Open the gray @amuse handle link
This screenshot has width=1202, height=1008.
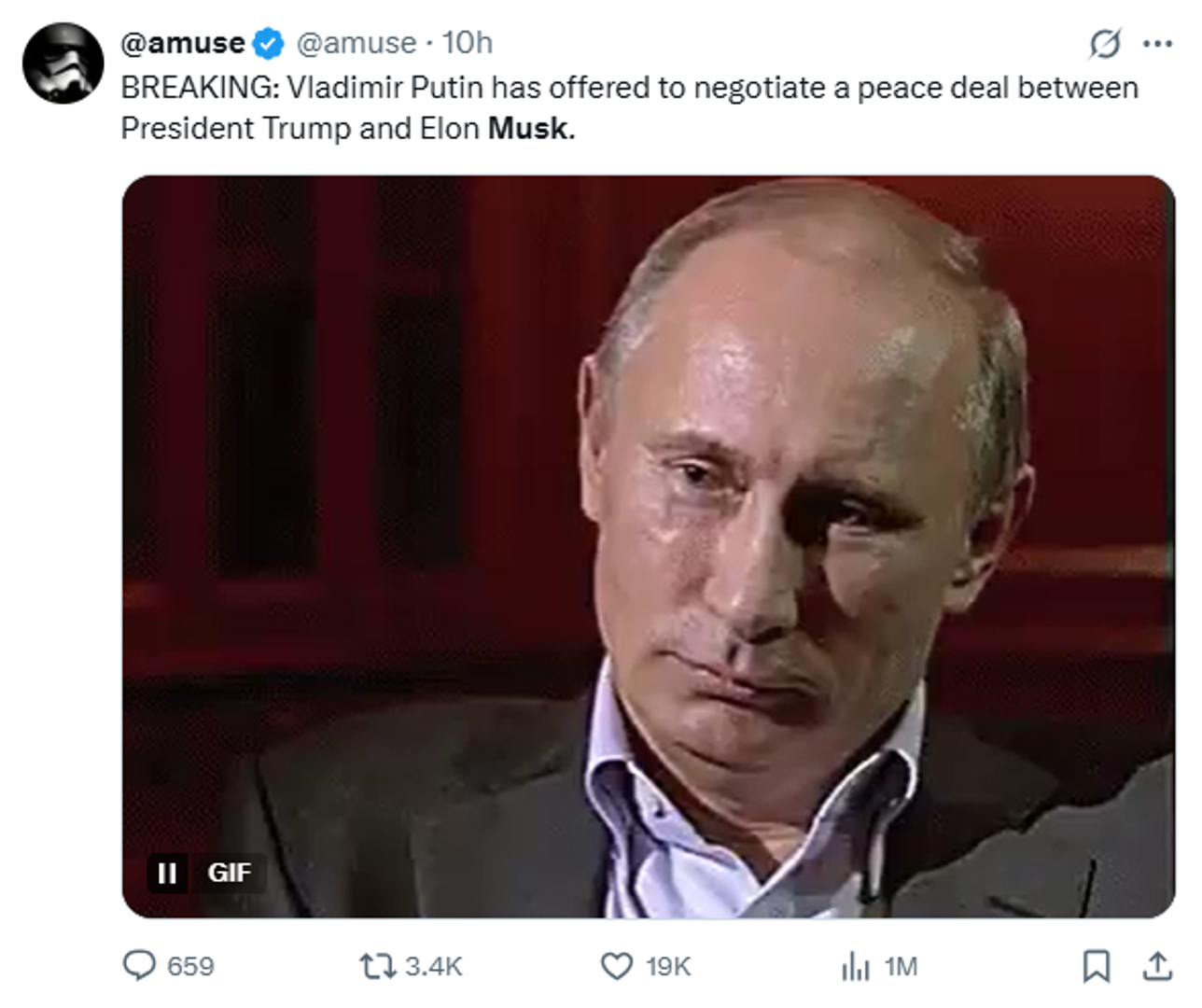click(356, 43)
